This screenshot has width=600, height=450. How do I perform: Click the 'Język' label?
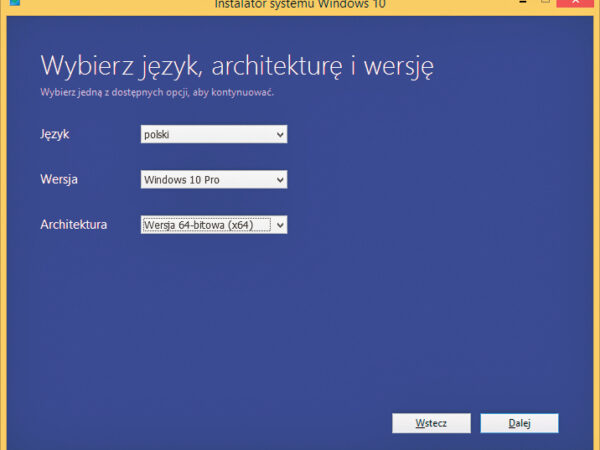coord(55,134)
